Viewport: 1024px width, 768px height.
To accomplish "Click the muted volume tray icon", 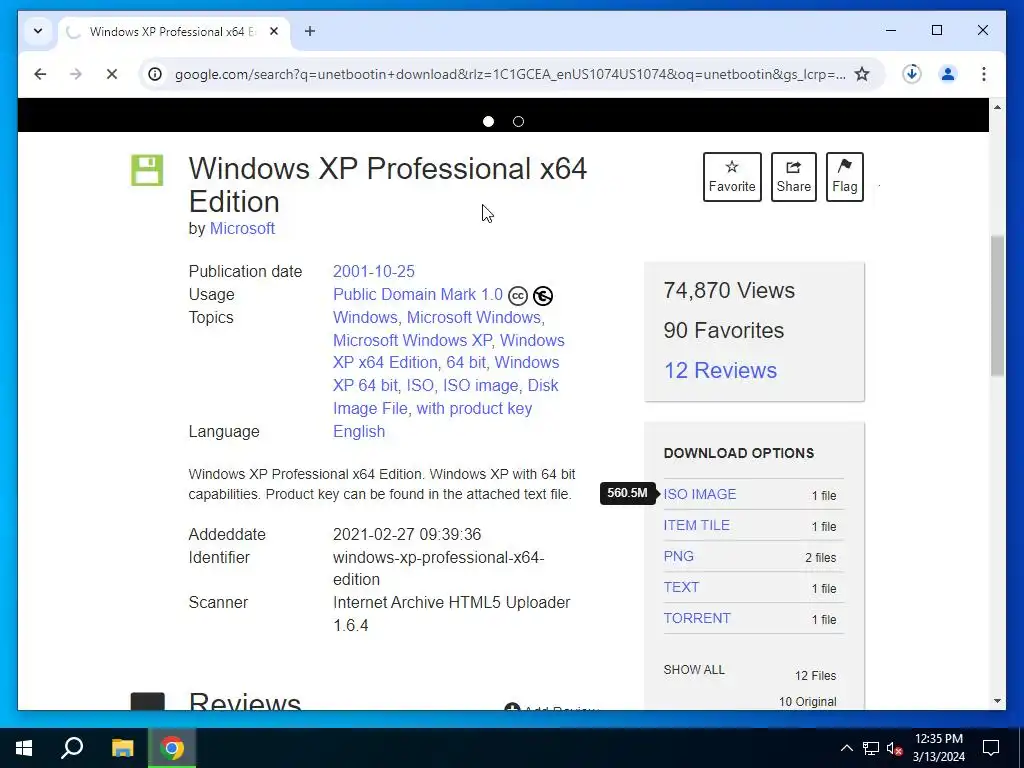I will pos(894,748).
